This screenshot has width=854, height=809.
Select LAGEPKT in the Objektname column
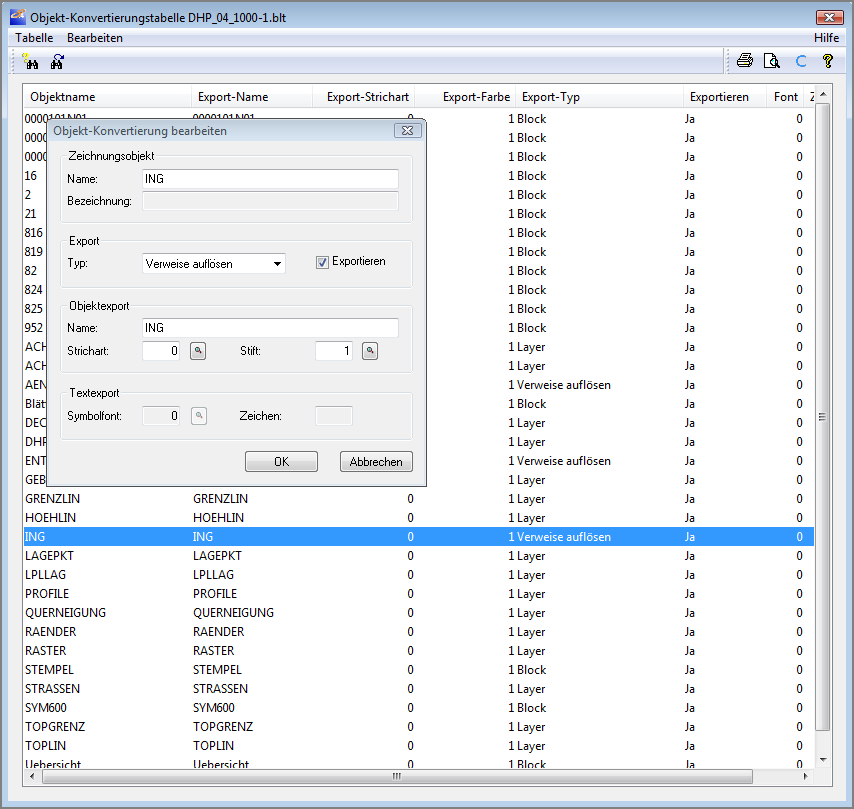[x=49, y=556]
